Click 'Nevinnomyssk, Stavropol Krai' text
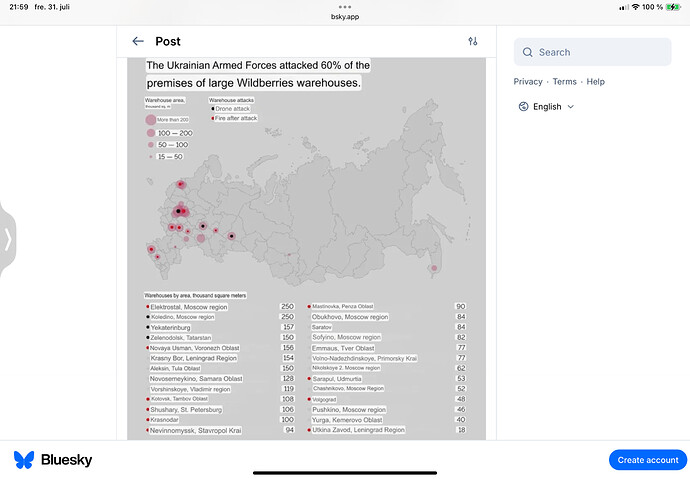Viewport: 690px width, 479px height. pos(195,431)
